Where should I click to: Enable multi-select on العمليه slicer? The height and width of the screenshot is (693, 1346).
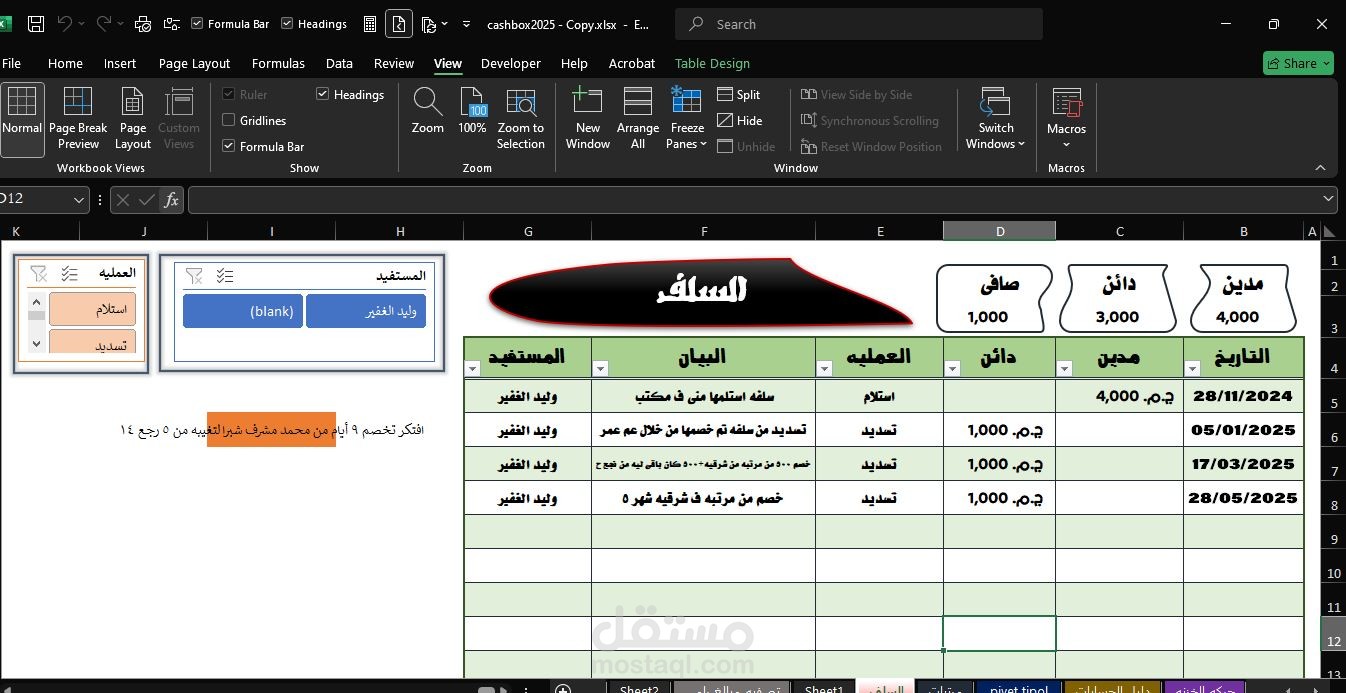69,273
